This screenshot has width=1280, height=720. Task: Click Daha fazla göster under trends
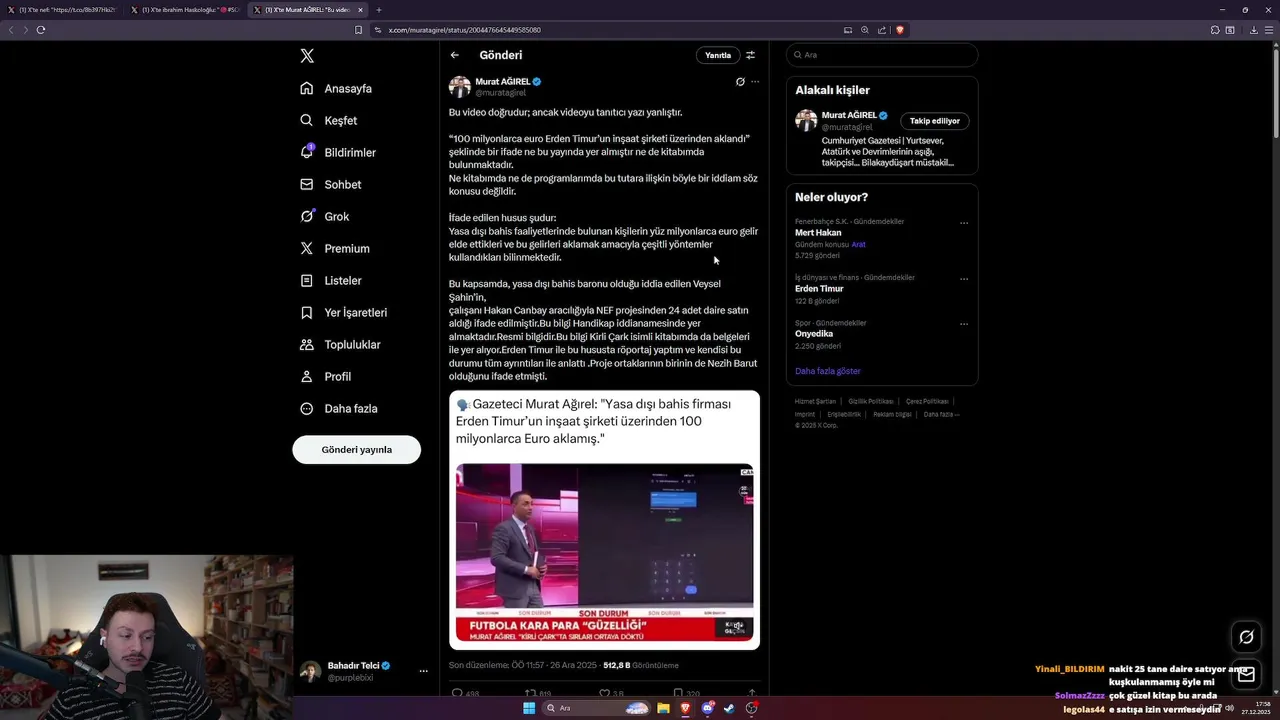828,371
